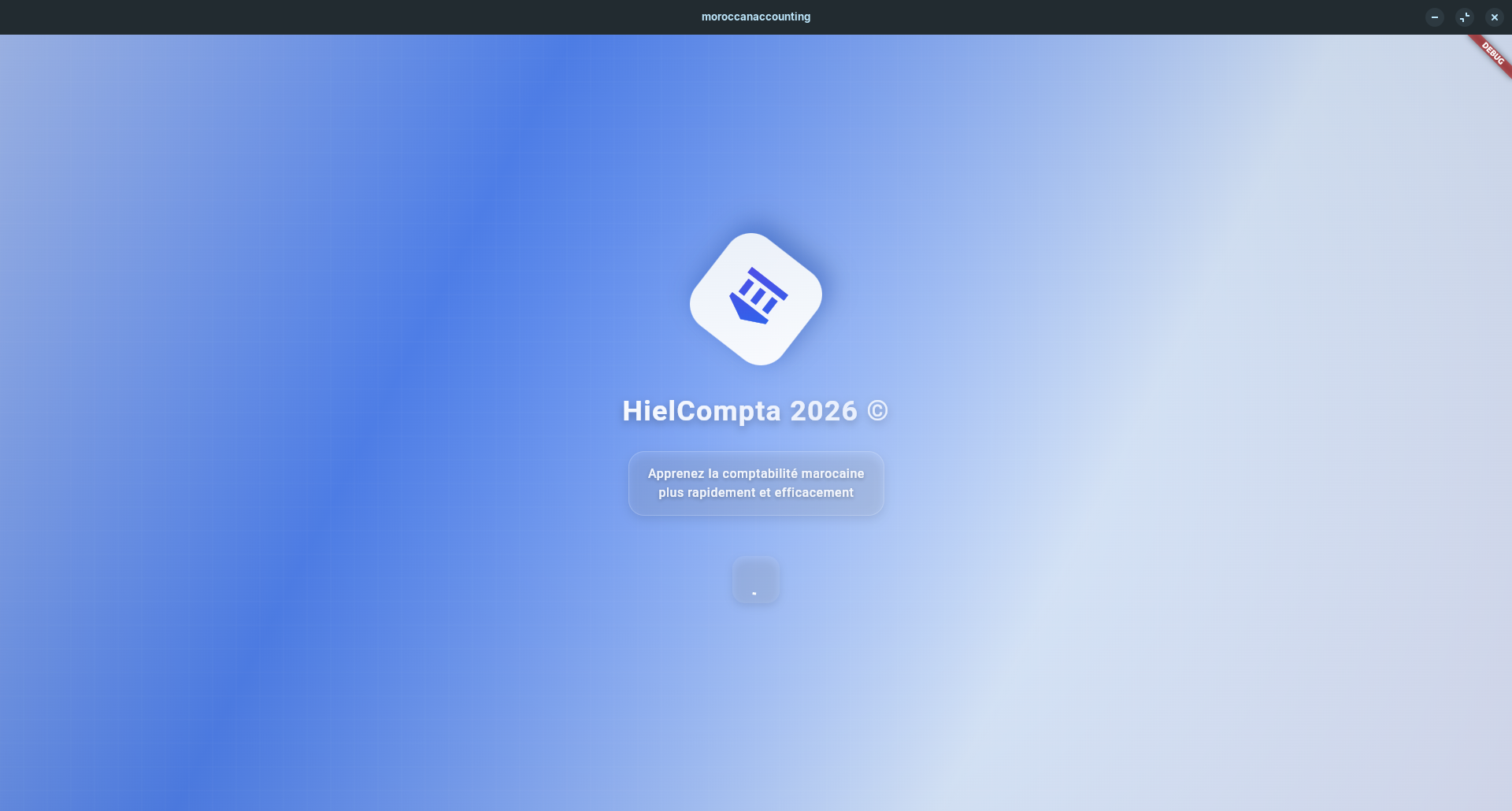Click the HielCompta diamond logo icon
The image size is (1512, 811).
pyautogui.click(x=756, y=299)
